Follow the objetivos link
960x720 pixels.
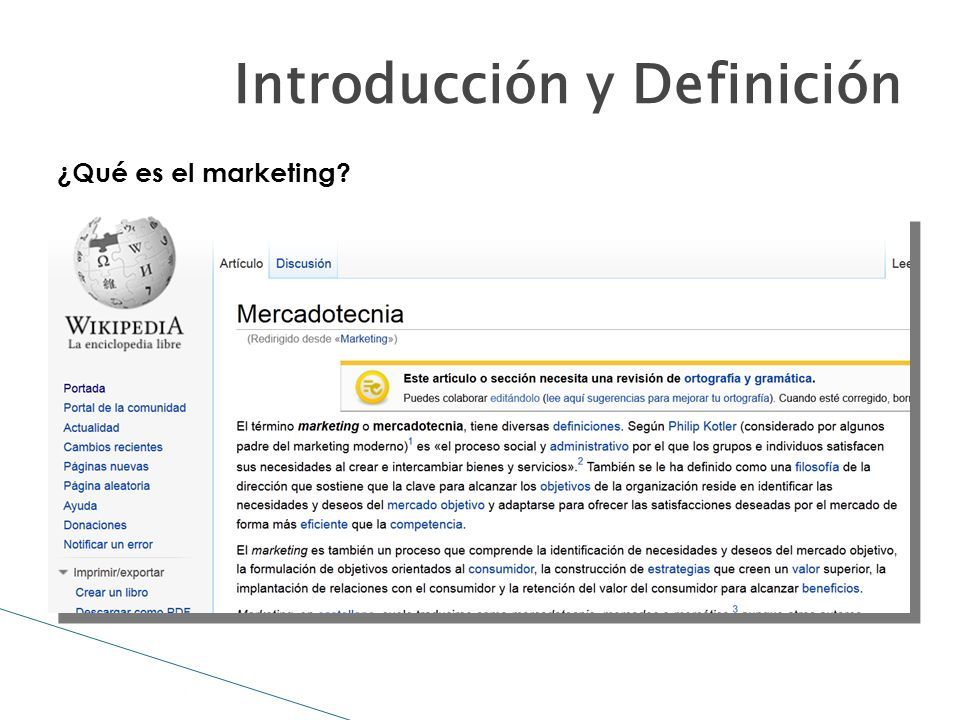tap(565, 486)
